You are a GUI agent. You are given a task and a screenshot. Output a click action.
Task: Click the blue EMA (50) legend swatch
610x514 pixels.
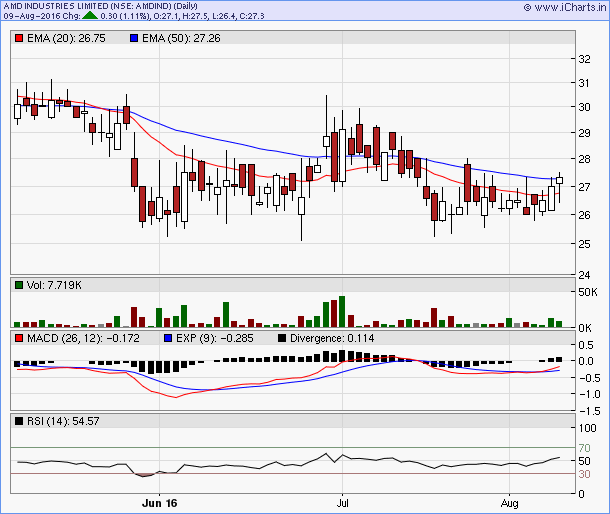134,38
